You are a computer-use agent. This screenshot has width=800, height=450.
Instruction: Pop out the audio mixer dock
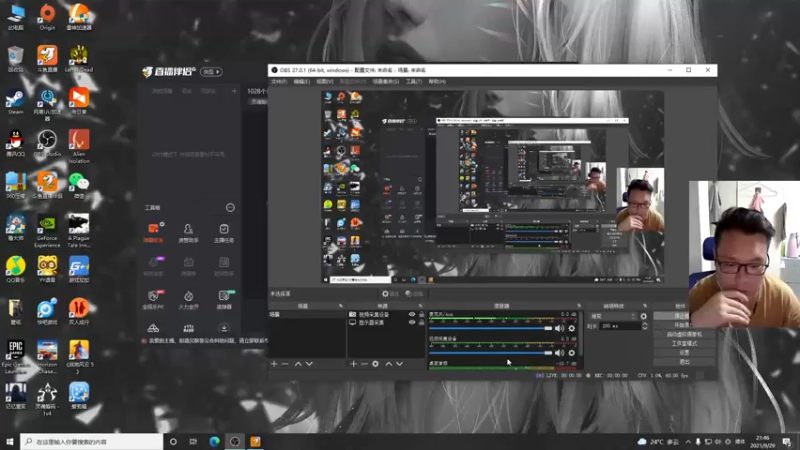coord(579,306)
